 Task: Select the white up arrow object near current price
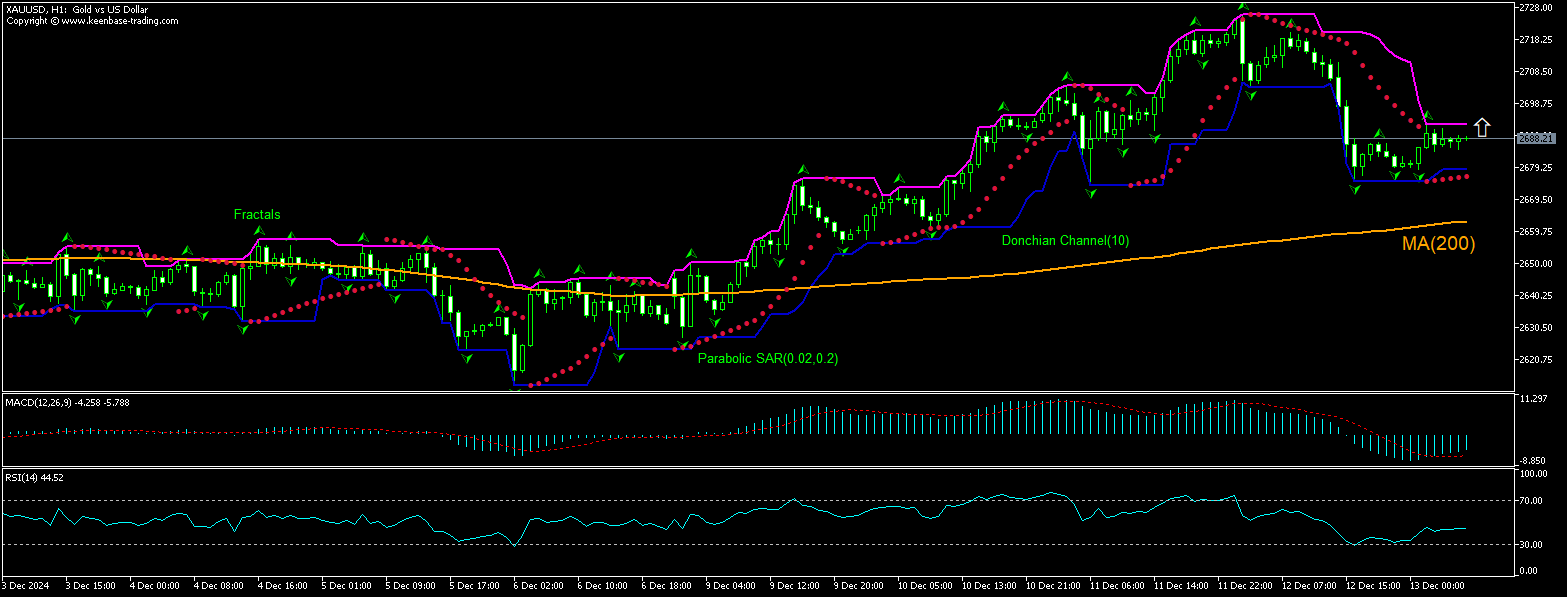[x=1483, y=125]
